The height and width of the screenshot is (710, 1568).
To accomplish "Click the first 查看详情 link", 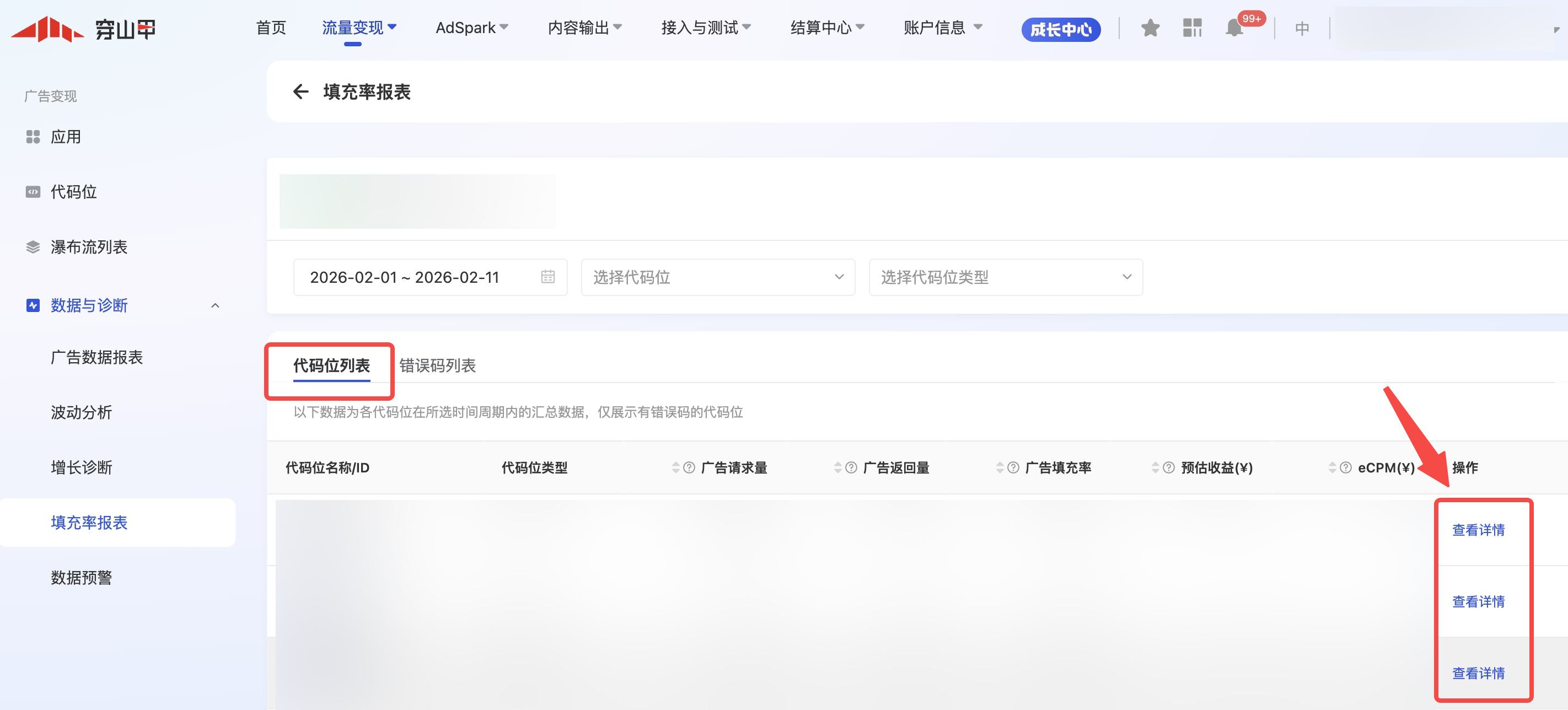I will coord(1478,530).
